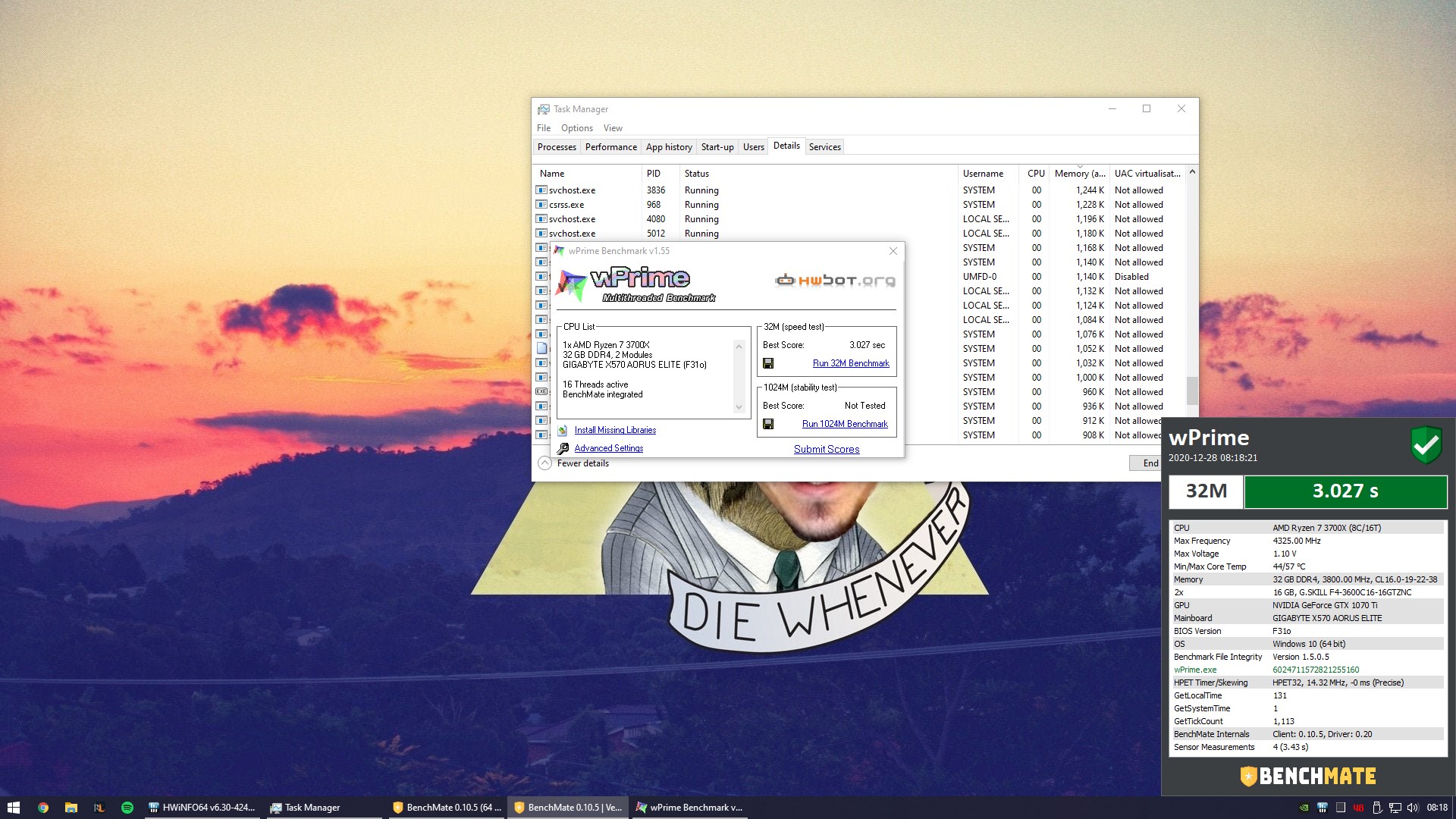
Task: Click the HWBOT.org logo in wPrime
Action: pyautogui.click(x=835, y=281)
